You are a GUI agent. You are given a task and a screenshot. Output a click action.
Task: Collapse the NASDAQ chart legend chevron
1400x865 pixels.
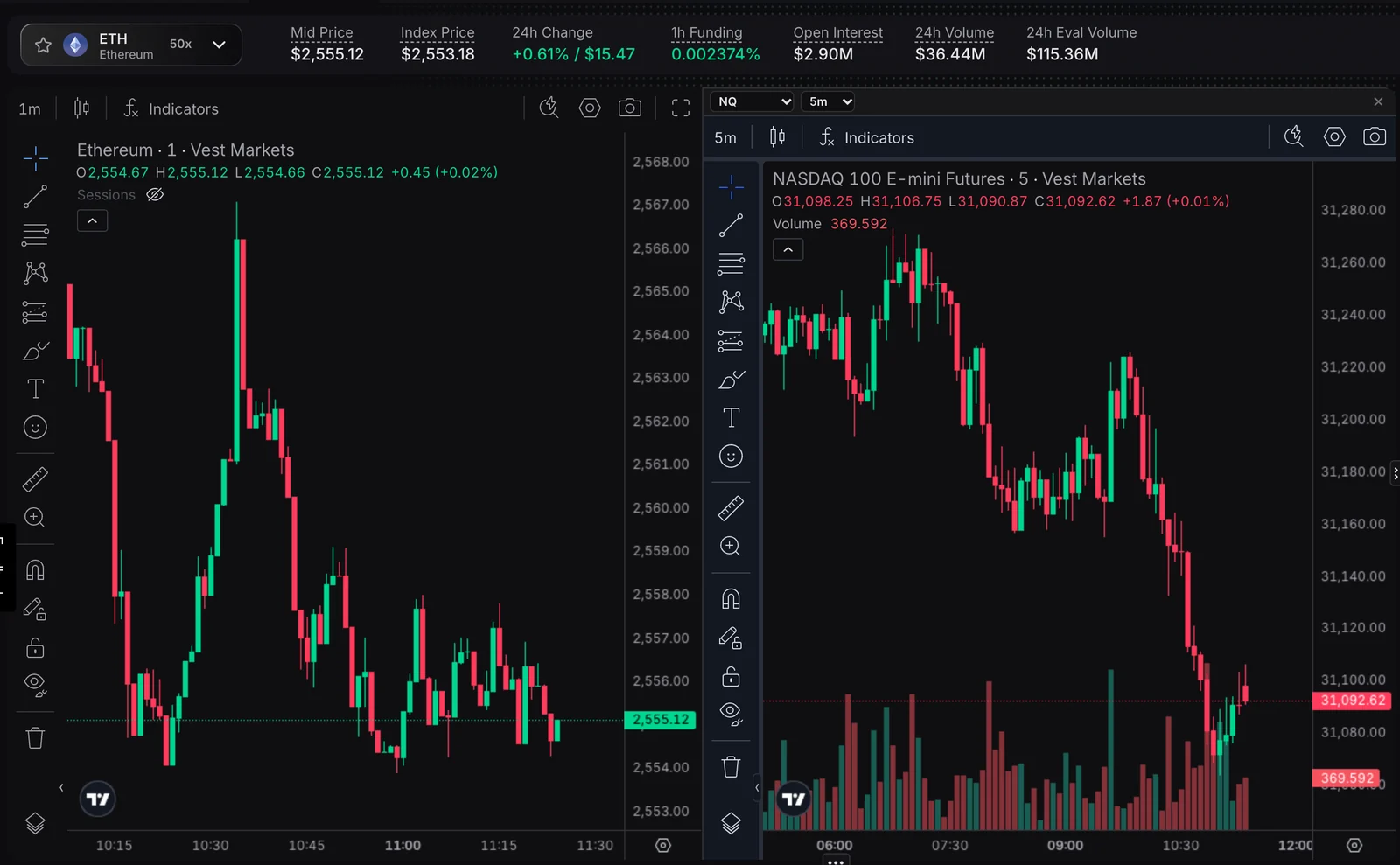pyautogui.click(x=787, y=249)
